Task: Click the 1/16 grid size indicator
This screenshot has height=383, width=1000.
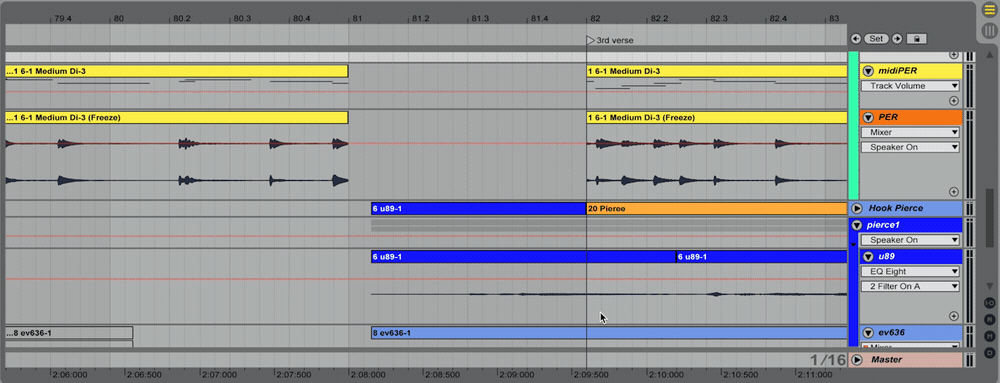Action: 828,360
